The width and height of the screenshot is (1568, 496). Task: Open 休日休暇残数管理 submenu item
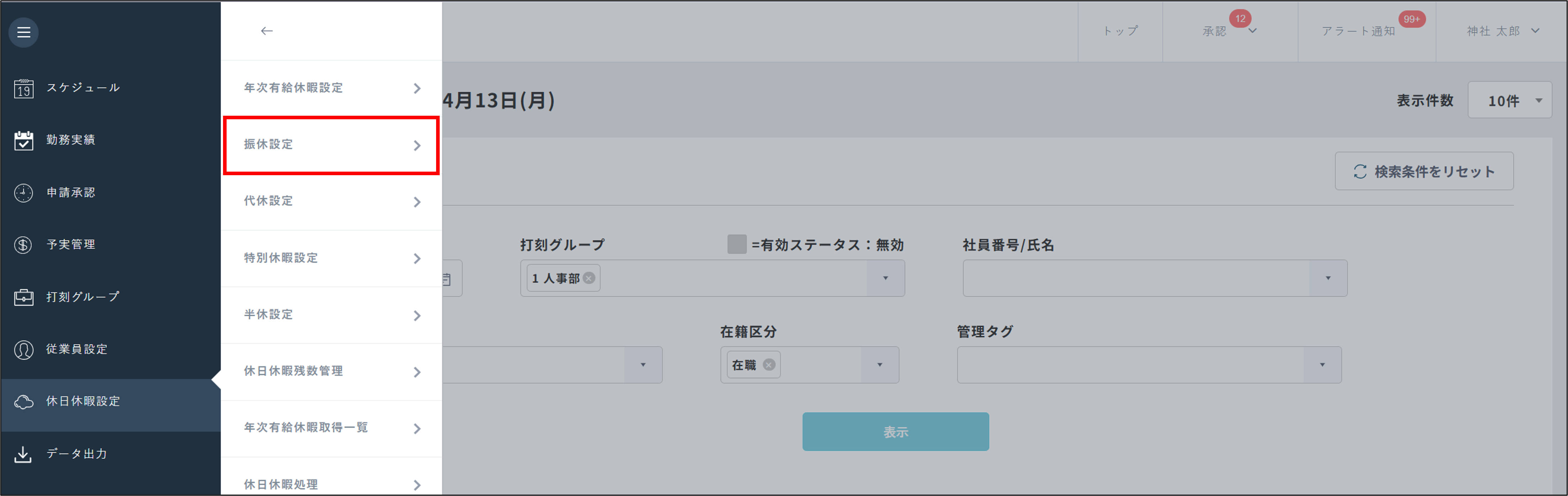(331, 372)
